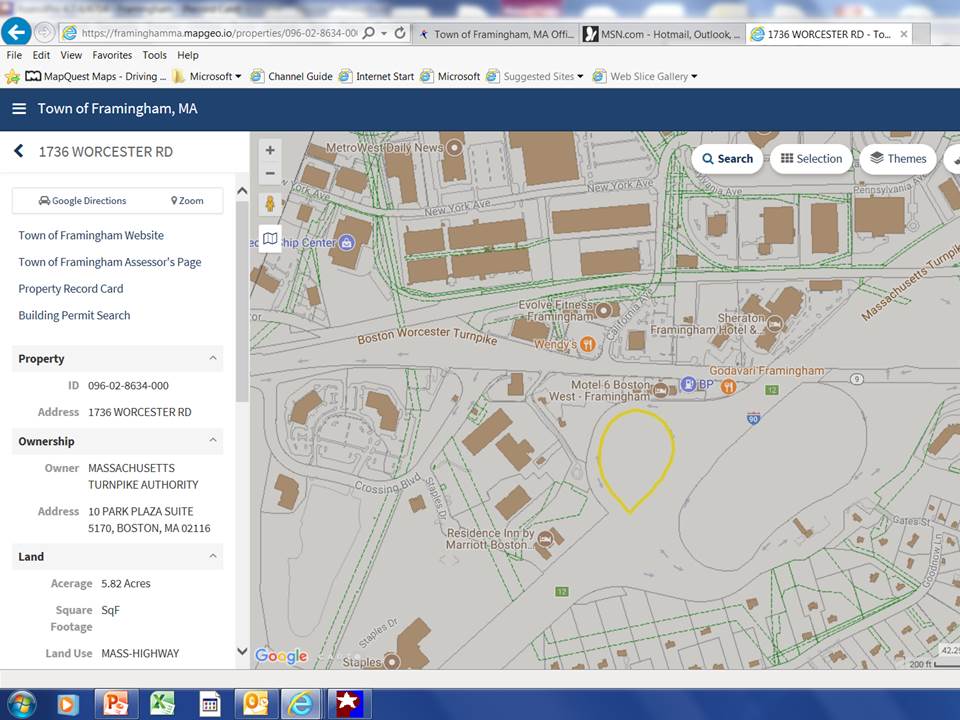The height and width of the screenshot is (720, 960).
Task: Open the basemap map-fold icon
Action: click(x=270, y=238)
